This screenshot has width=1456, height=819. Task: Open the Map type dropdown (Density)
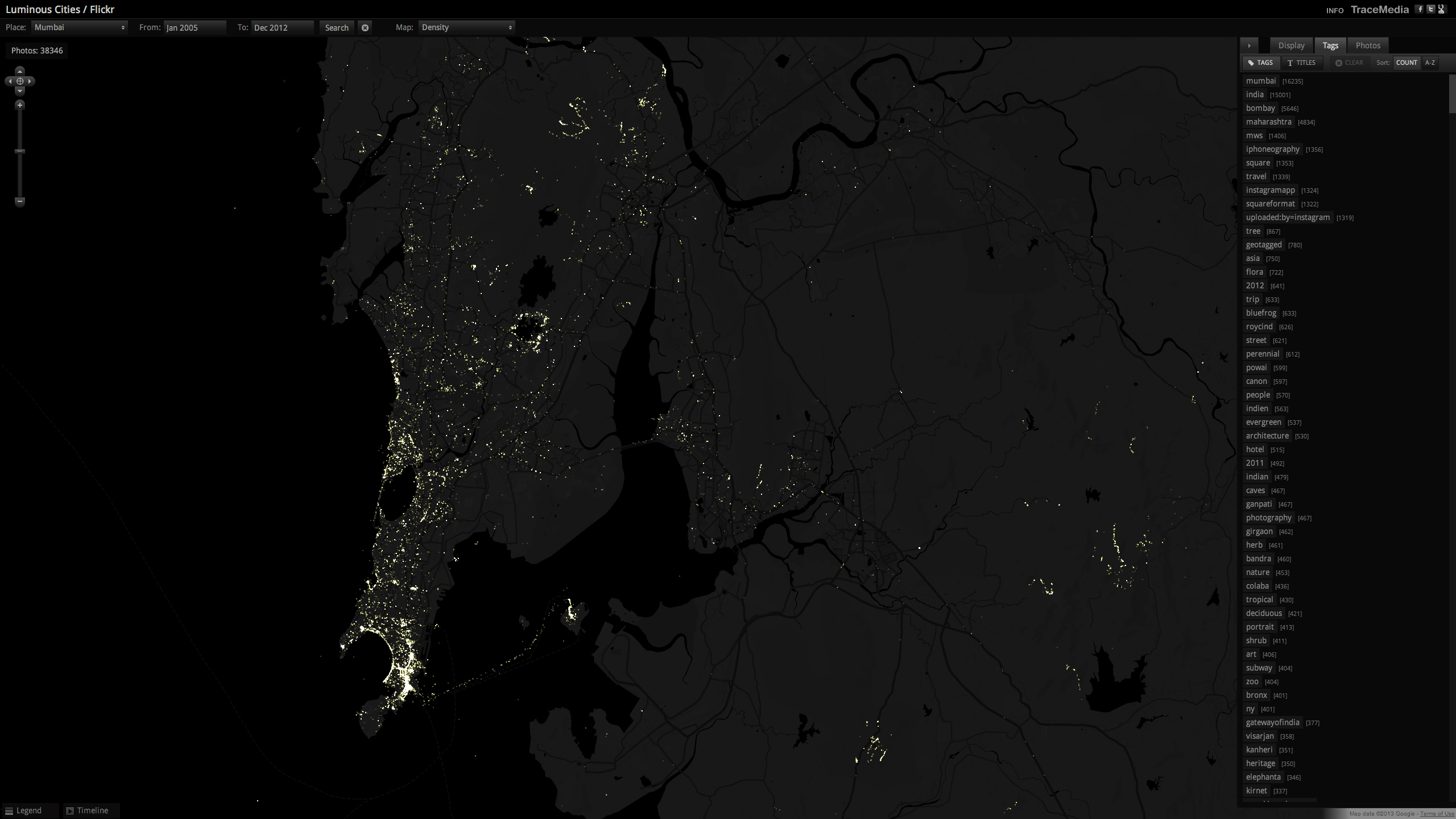click(466, 27)
